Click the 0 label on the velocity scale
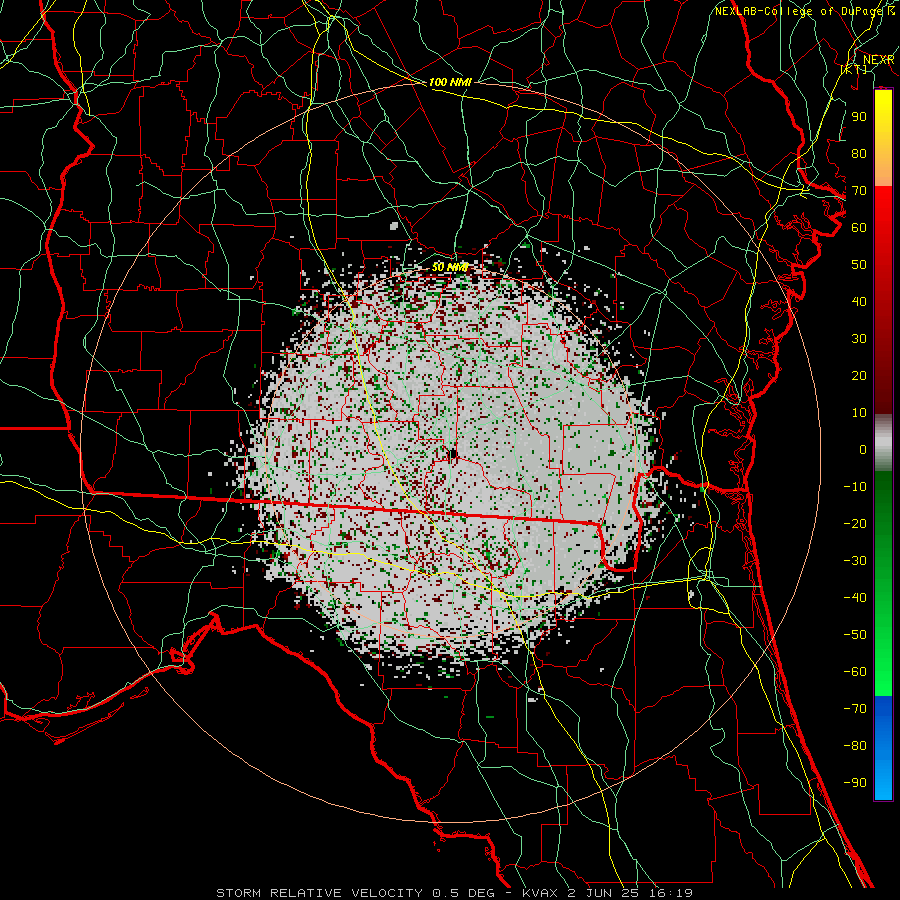The image size is (900, 900). [x=863, y=449]
